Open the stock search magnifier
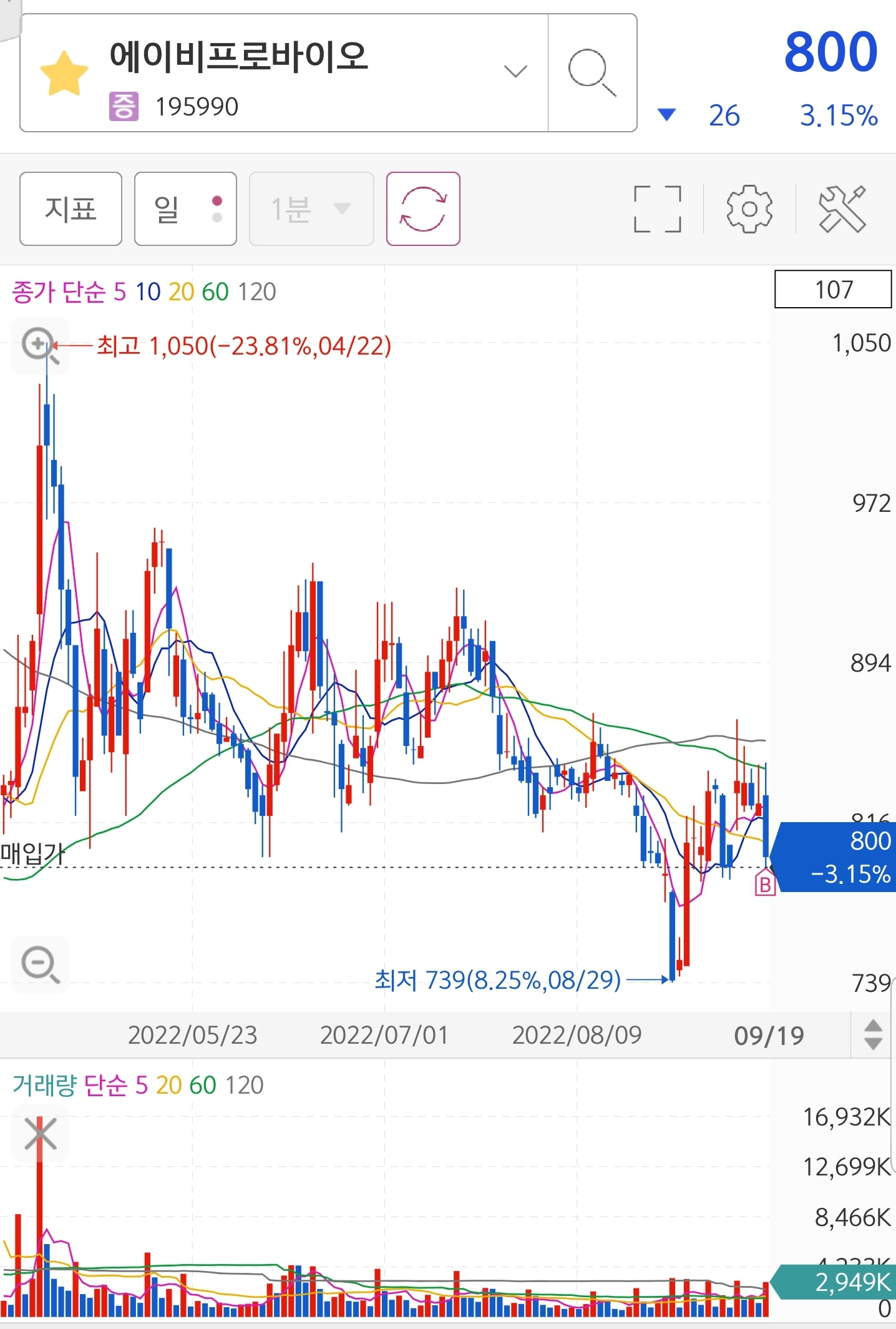This screenshot has width=896, height=1329. coord(592,73)
